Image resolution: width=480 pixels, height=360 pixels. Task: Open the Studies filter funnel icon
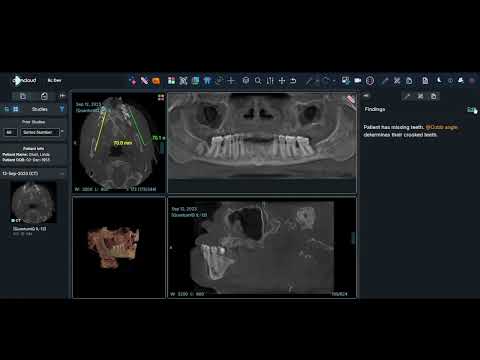click(x=62, y=109)
